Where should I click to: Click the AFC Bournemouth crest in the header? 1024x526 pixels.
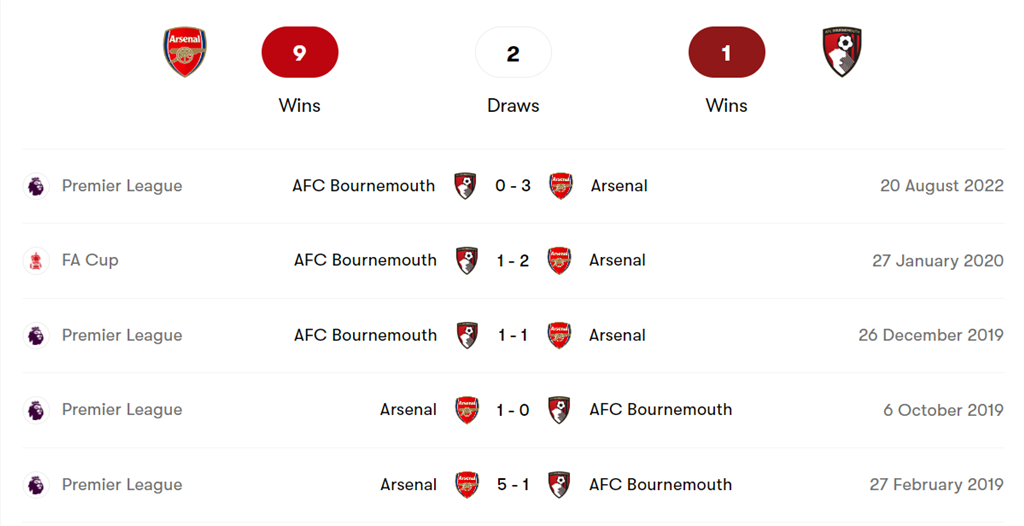[x=843, y=53]
